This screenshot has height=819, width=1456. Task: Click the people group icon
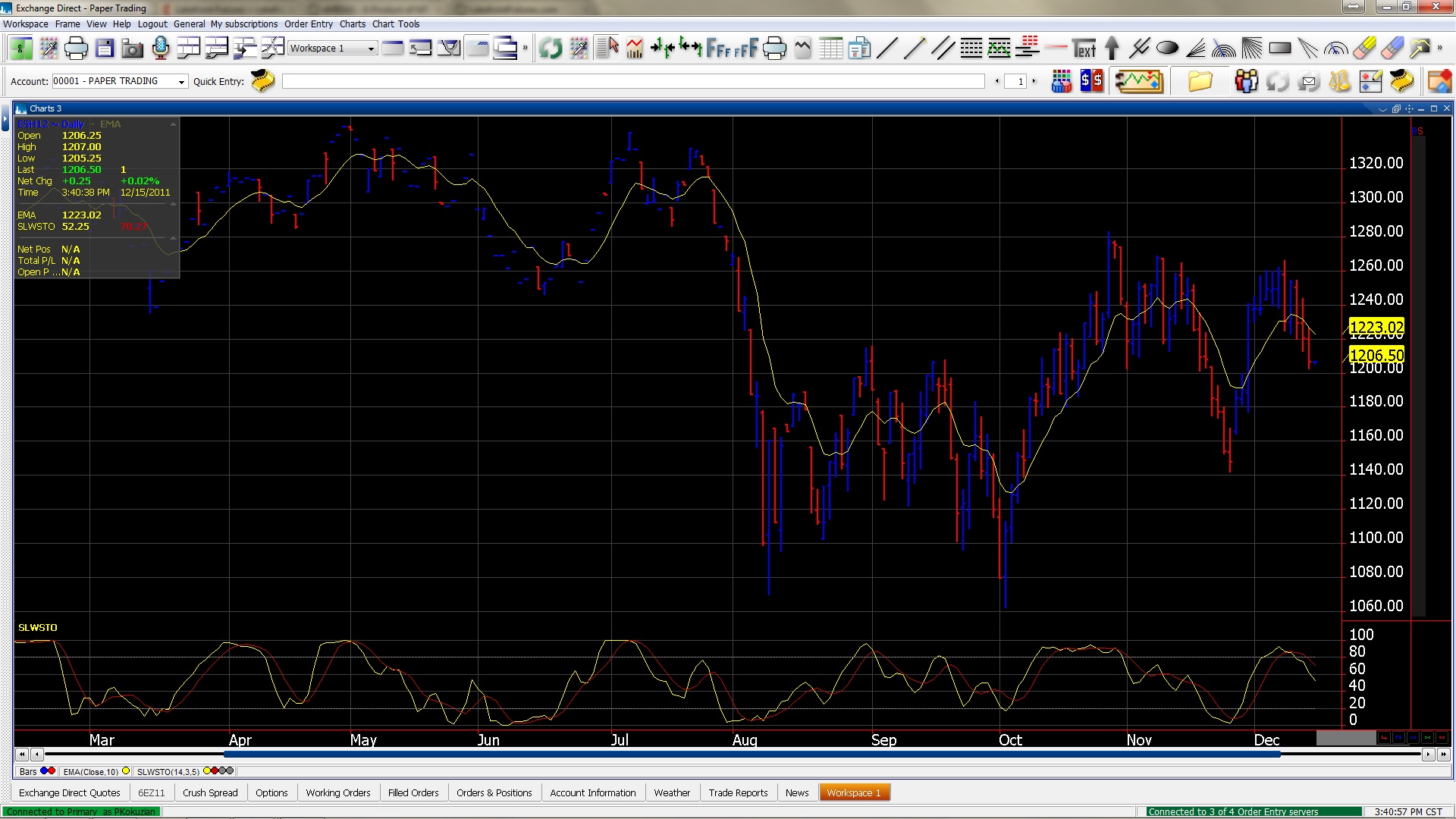pyautogui.click(x=1246, y=81)
